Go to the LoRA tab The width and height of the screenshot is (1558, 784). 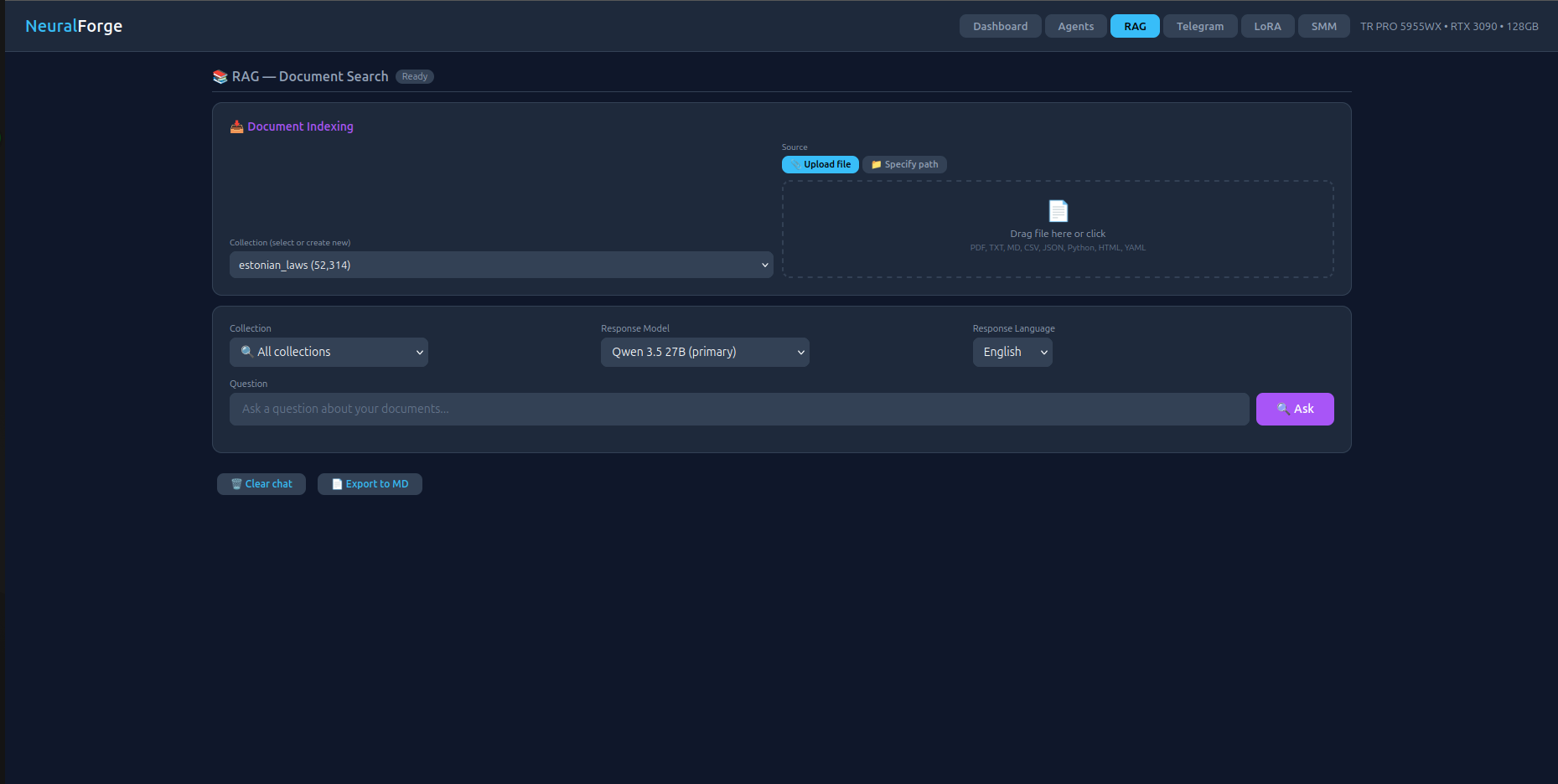click(1267, 26)
